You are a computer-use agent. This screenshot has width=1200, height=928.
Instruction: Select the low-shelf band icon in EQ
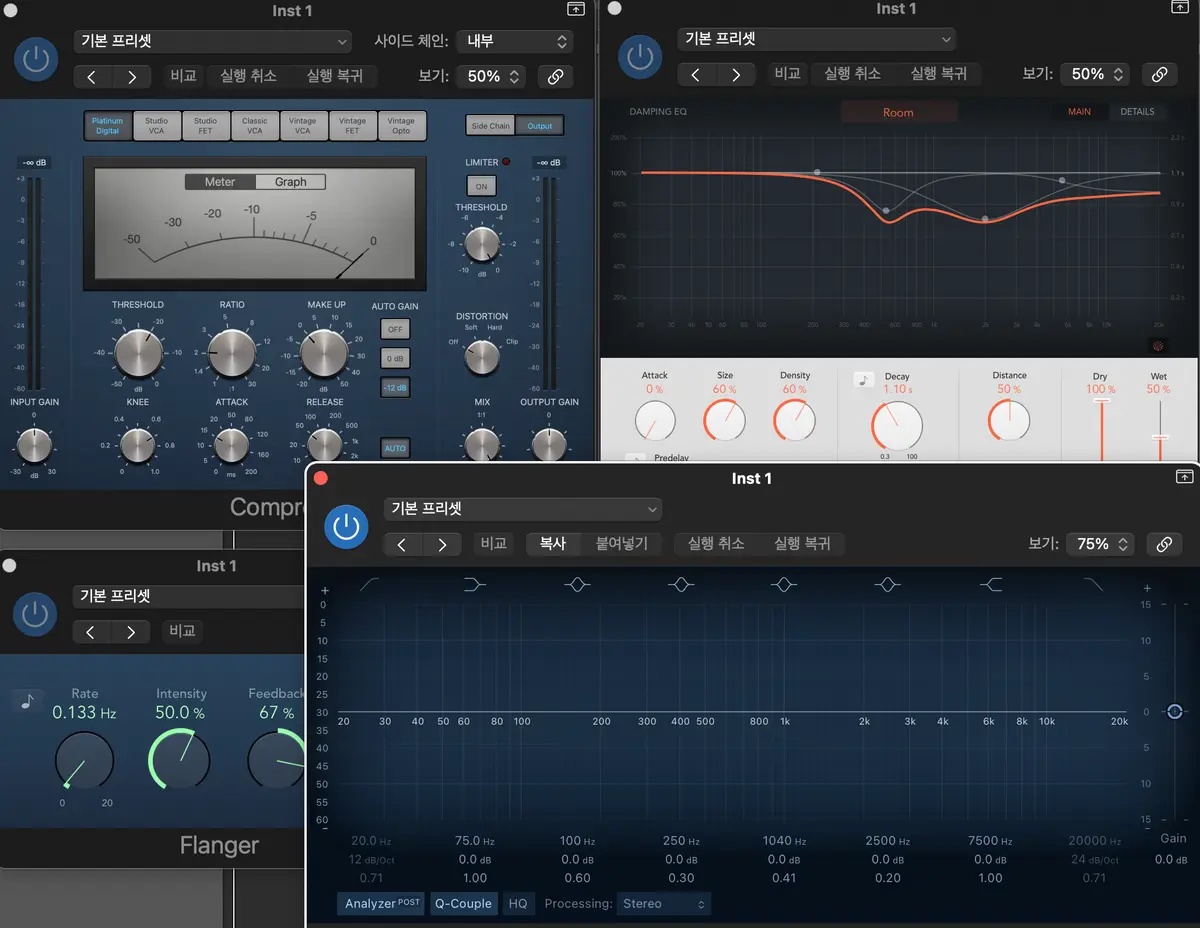click(x=474, y=585)
